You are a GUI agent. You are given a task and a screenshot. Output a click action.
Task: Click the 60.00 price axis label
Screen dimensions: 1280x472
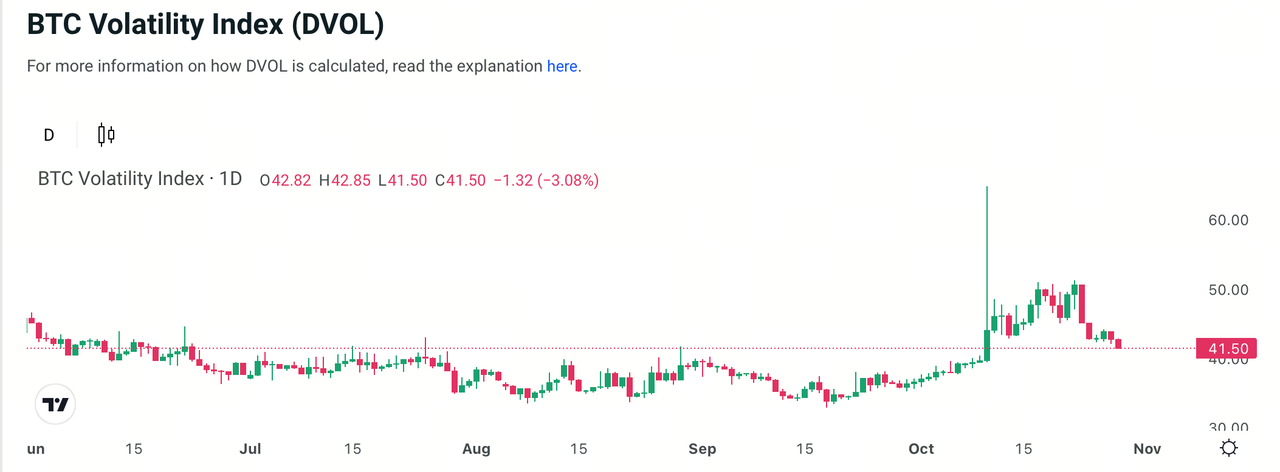[1227, 220]
